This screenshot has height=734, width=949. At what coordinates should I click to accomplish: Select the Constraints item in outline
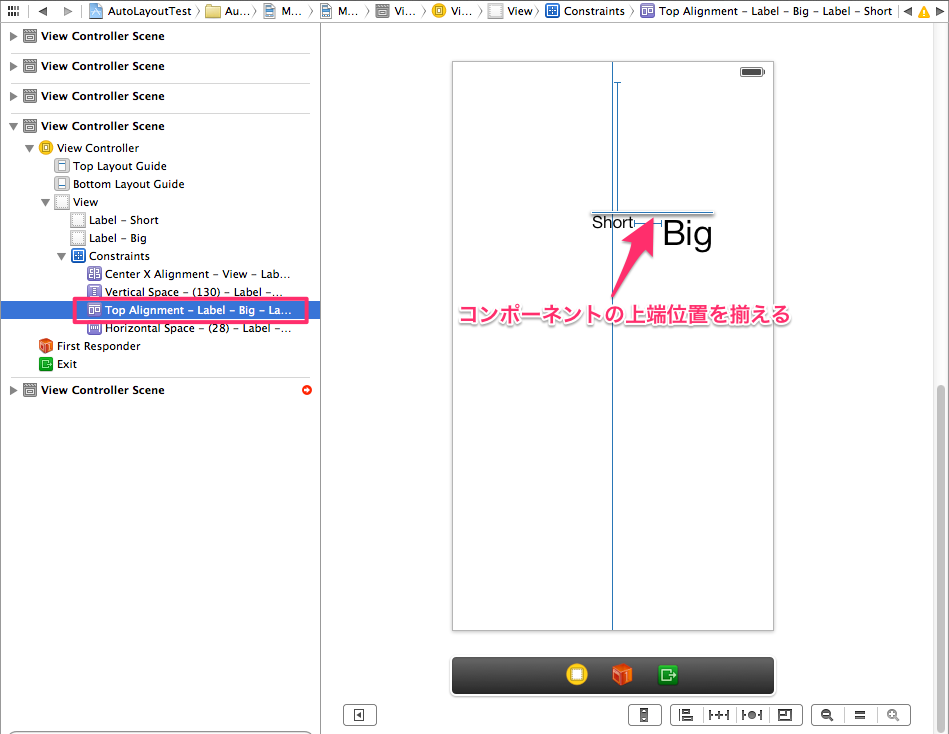click(x=119, y=256)
